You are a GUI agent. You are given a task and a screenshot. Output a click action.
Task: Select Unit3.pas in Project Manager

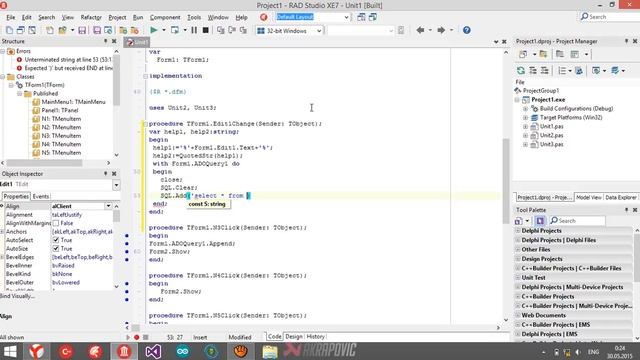pyautogui.click(x=551, y=144)
